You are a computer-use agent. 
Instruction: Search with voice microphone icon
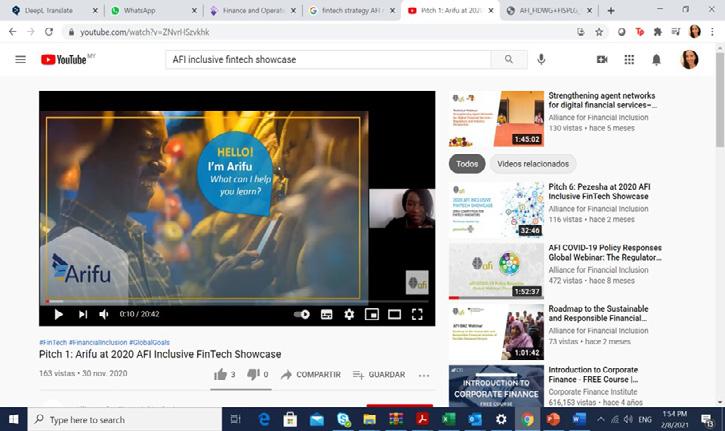(541, 59)
